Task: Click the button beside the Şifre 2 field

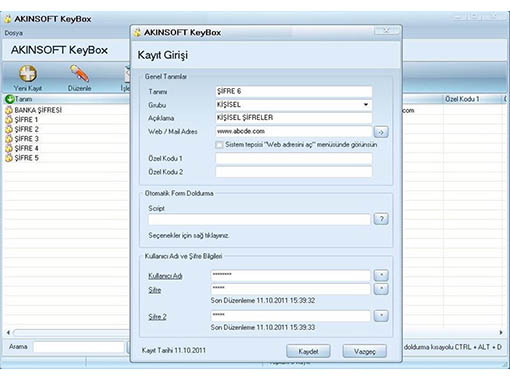Action: coord(381,316)
